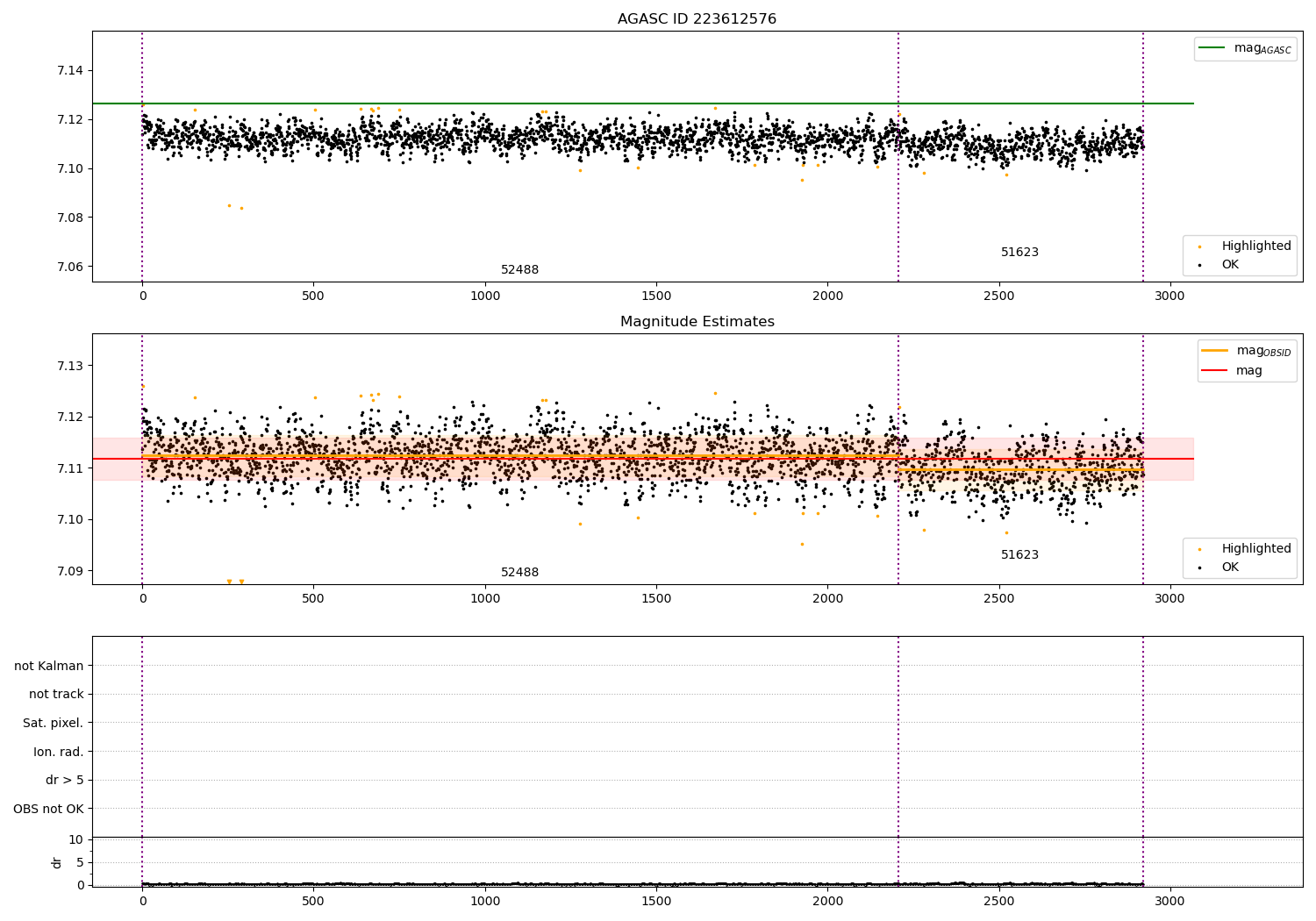Click the '51623' label in the top plot
The width and height of the screenshot is (1316, 921).
coord(1019,252)
